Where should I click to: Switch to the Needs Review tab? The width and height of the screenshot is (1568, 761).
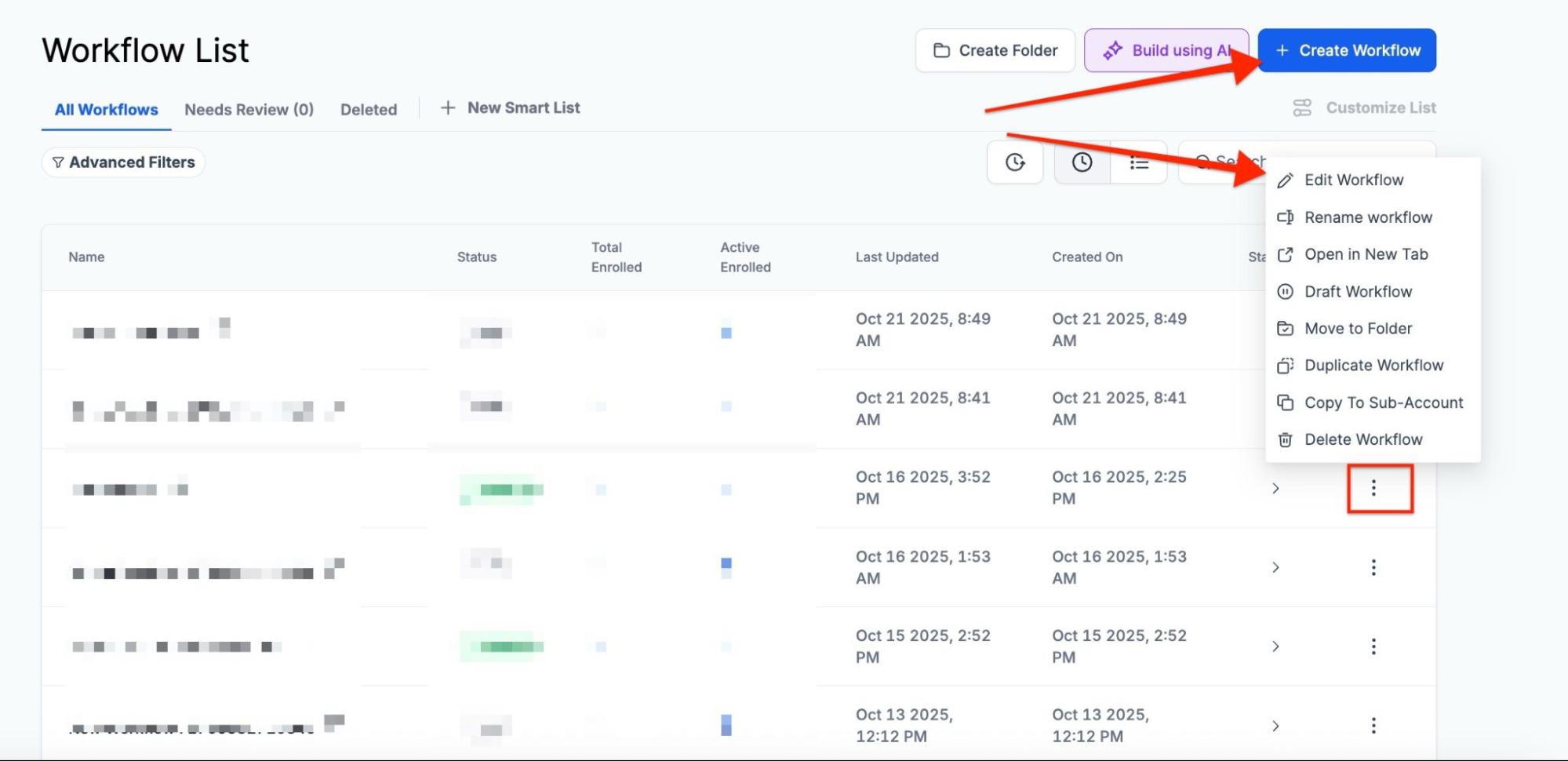point(249,110)
